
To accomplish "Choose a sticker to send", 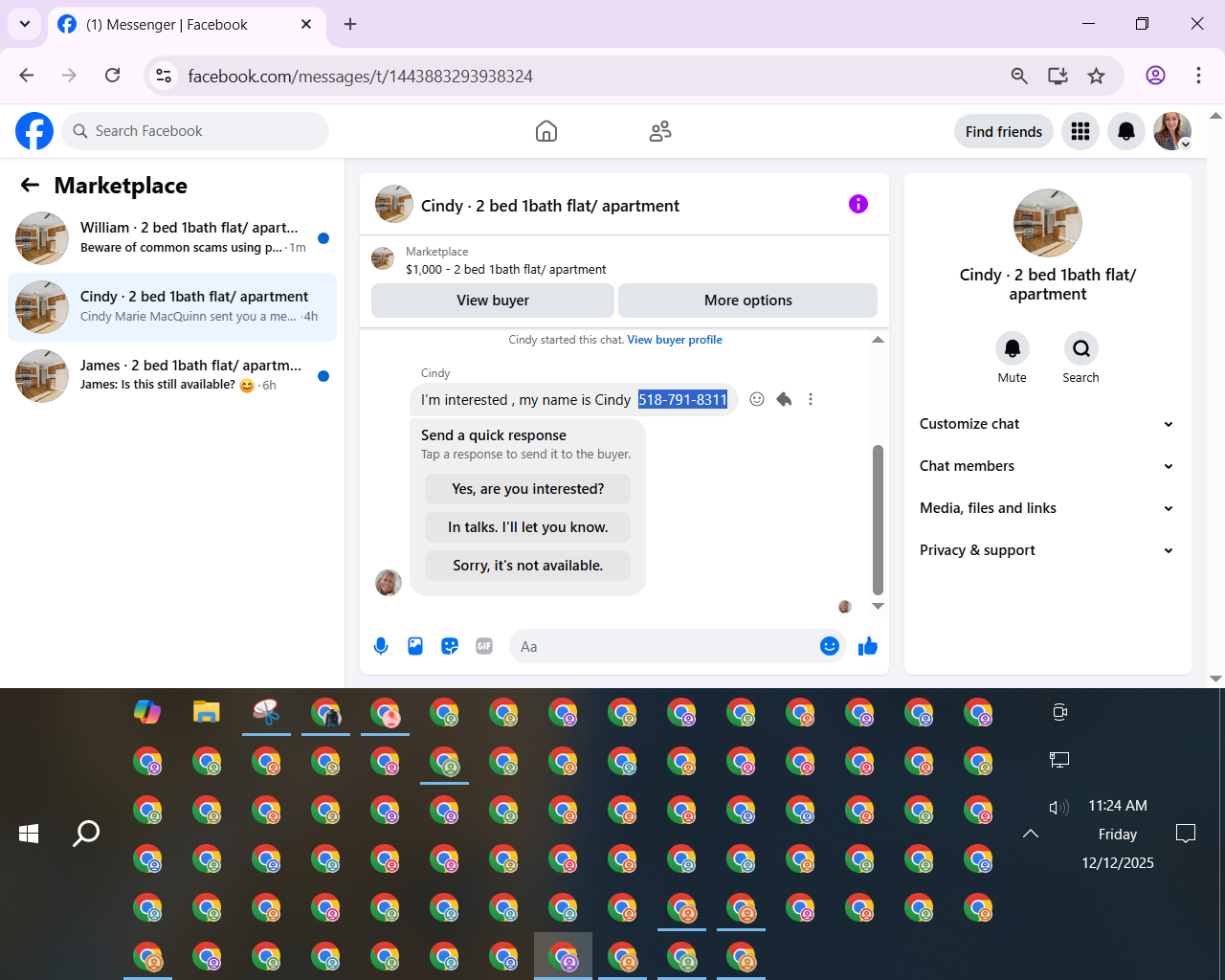I will [450, 646].
